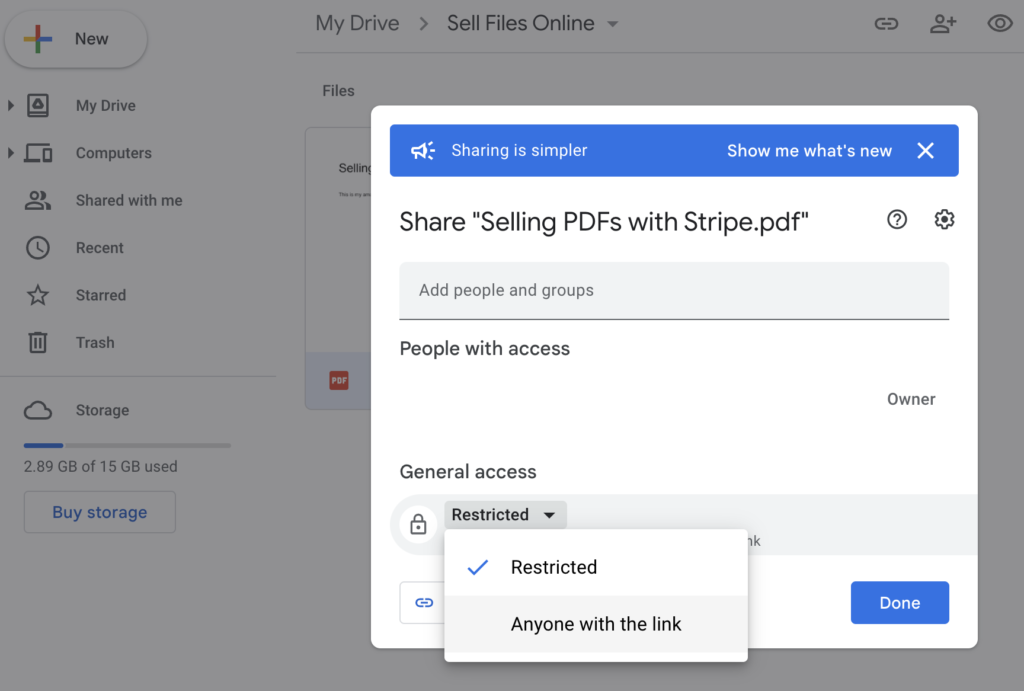Click the Done button

(x=899, y=602)
